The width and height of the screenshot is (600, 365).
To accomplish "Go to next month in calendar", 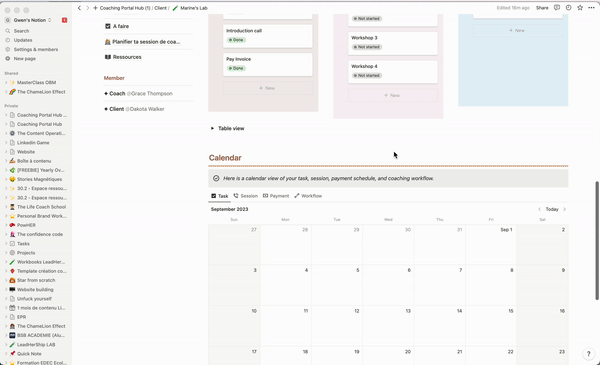I will pos(564,209).
